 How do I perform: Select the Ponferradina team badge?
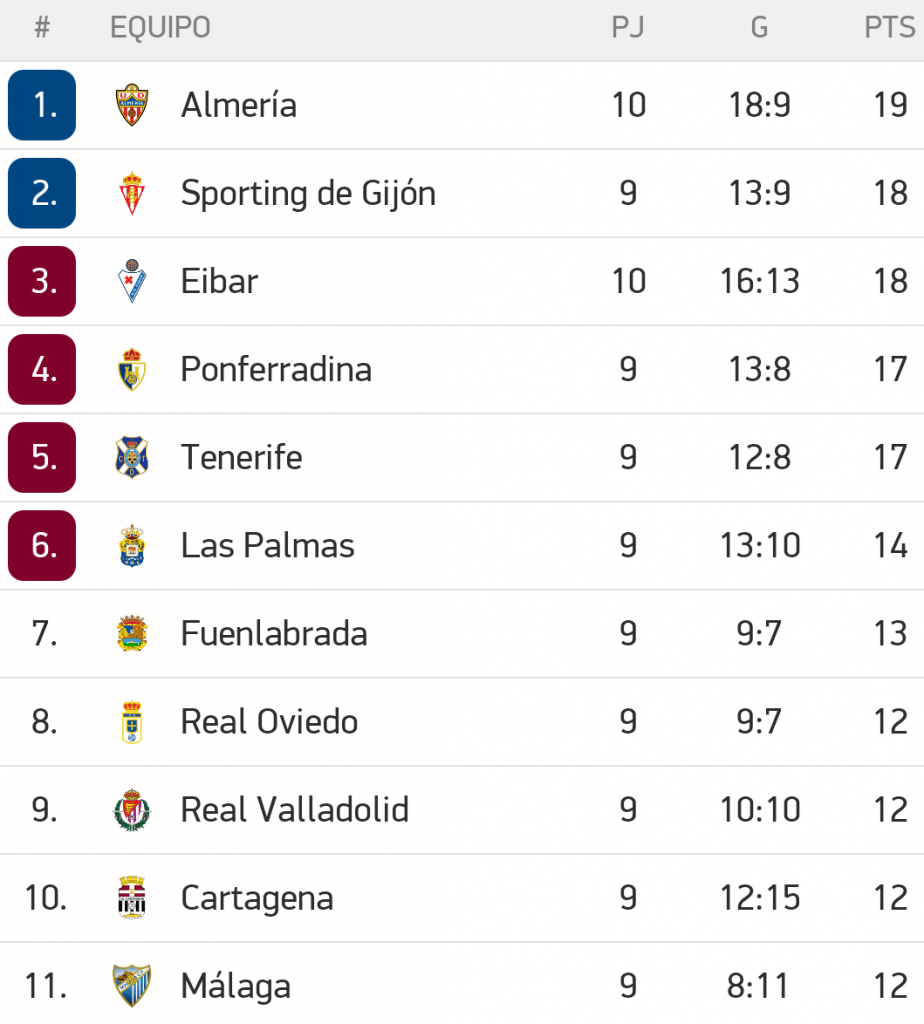pos(132,369)
